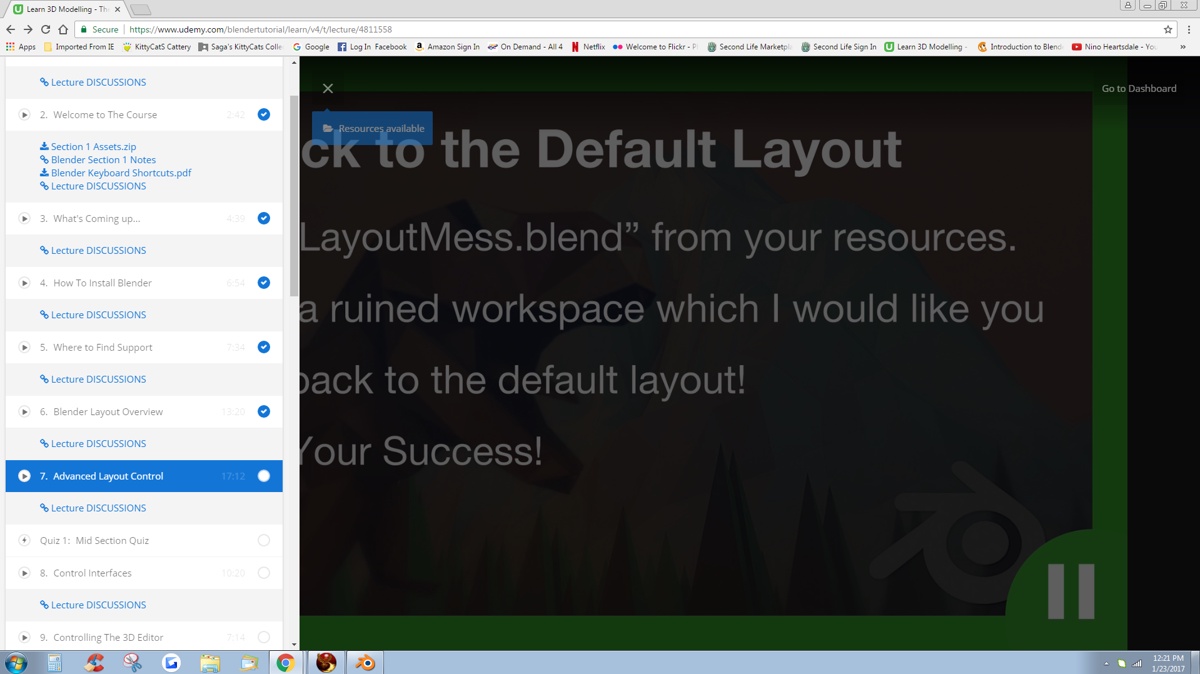Click the play icon beside Control Interfaces

24,573
